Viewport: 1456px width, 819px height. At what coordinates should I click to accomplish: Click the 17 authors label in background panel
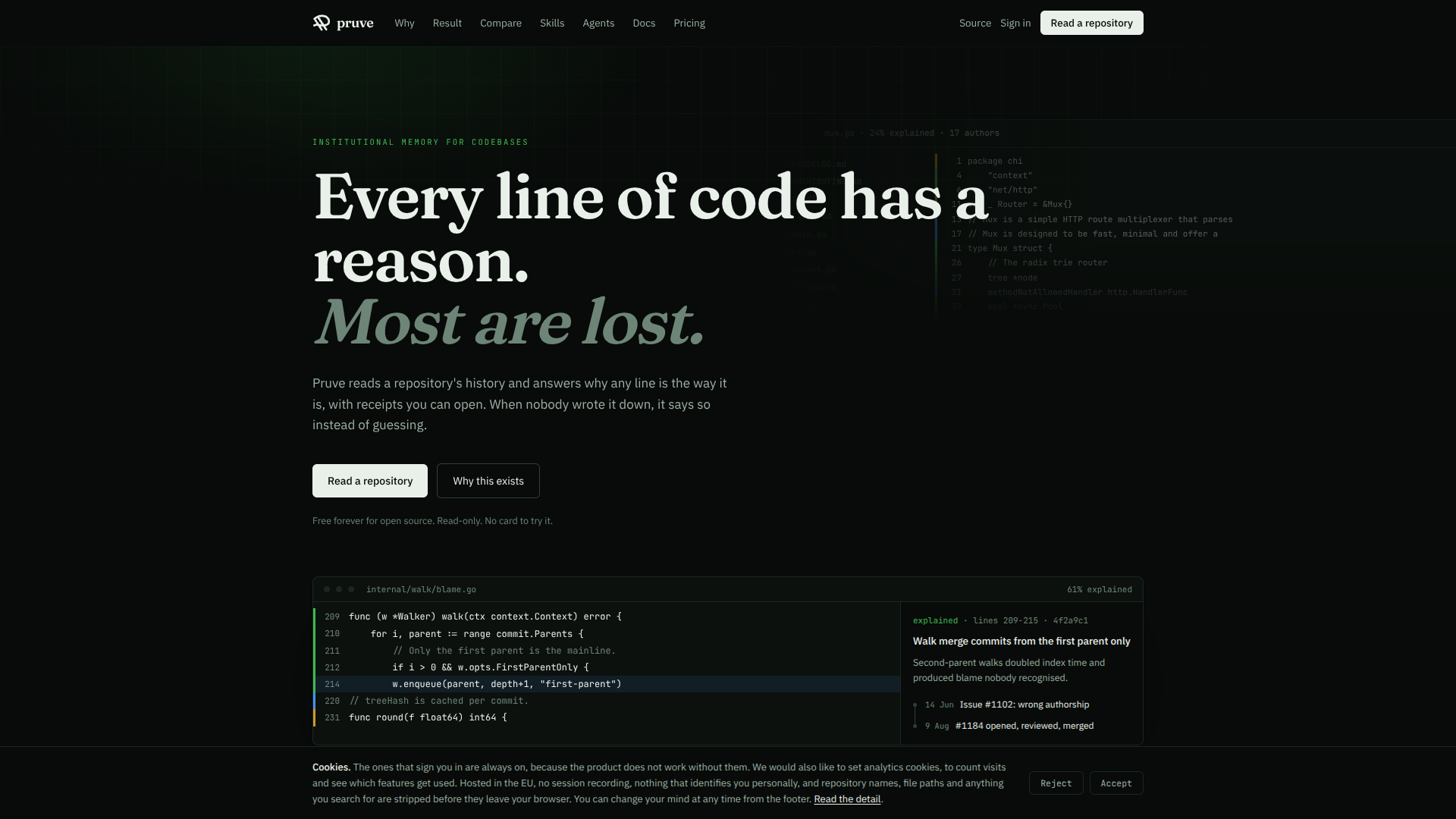974,133
